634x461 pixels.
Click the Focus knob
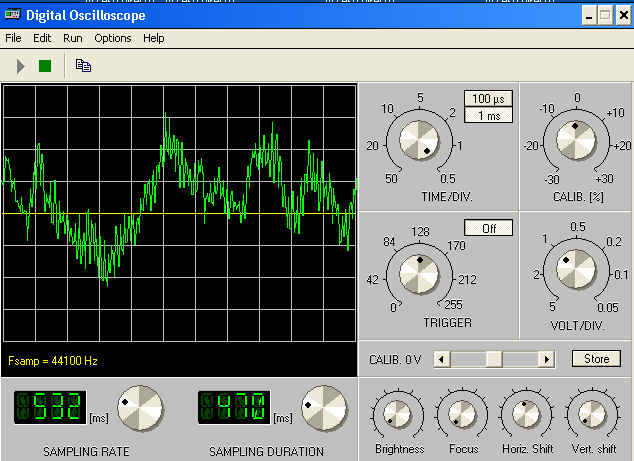point(461,412)
